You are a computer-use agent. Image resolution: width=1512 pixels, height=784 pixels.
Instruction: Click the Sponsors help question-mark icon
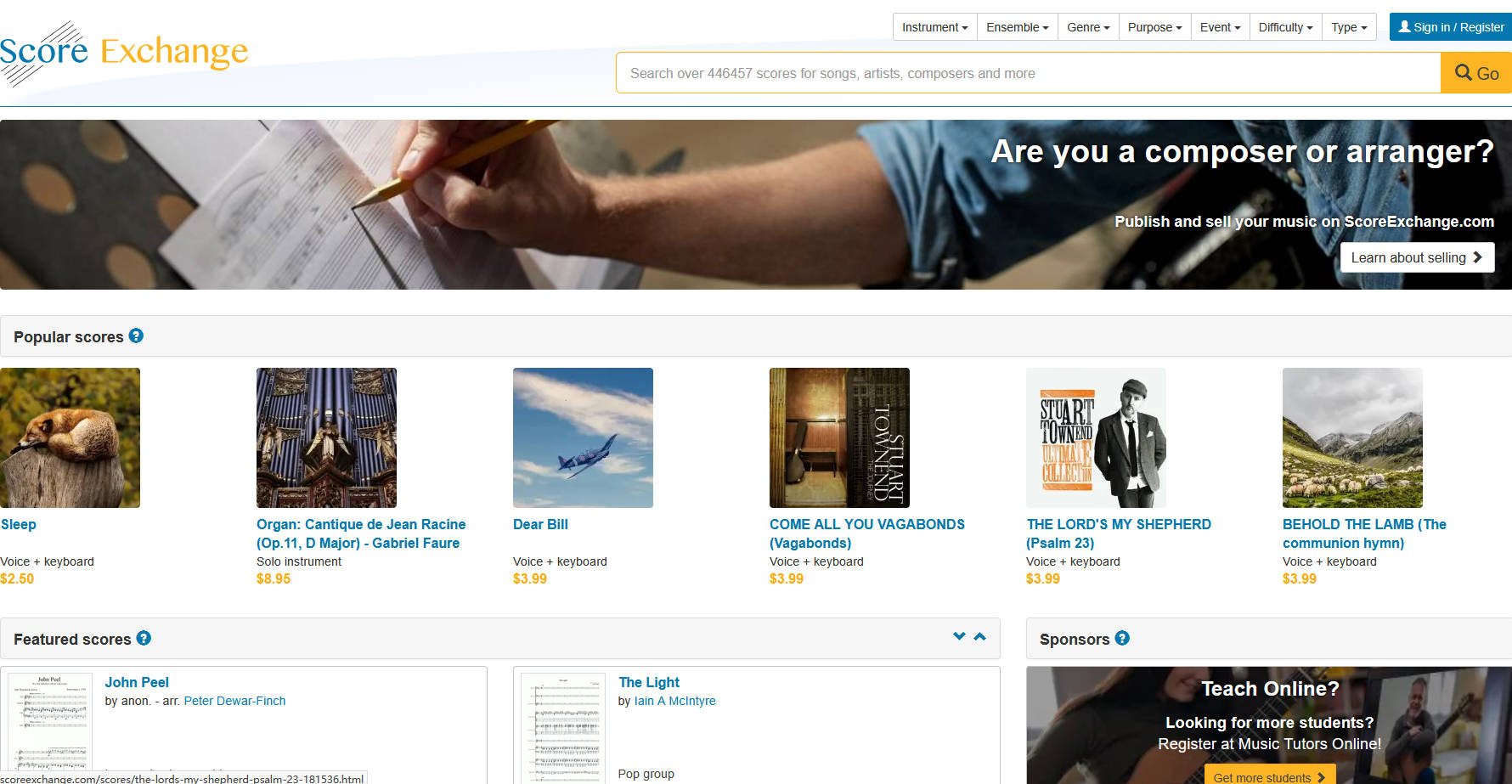[x=1122, y=639]
